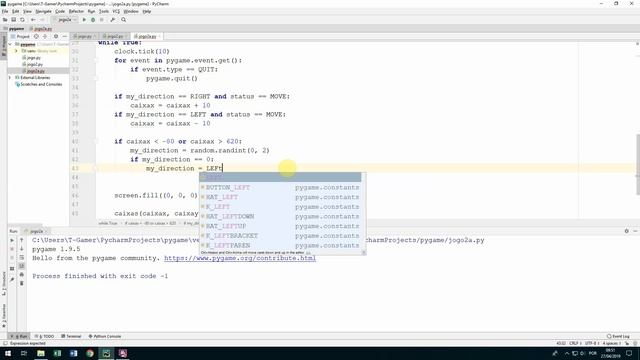Open the CRLF line separator dropdown

click(574, 343)
